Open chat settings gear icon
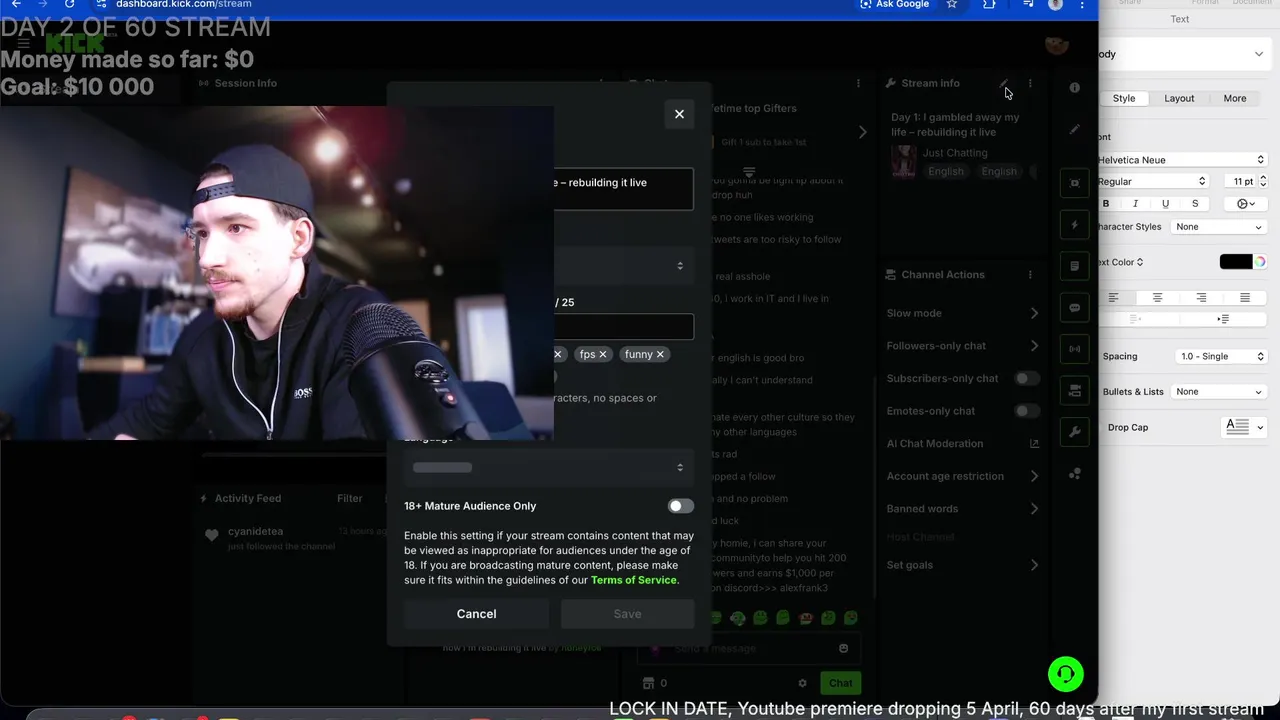This screenshot has width=1280, height=720. [x=802, y=683]
